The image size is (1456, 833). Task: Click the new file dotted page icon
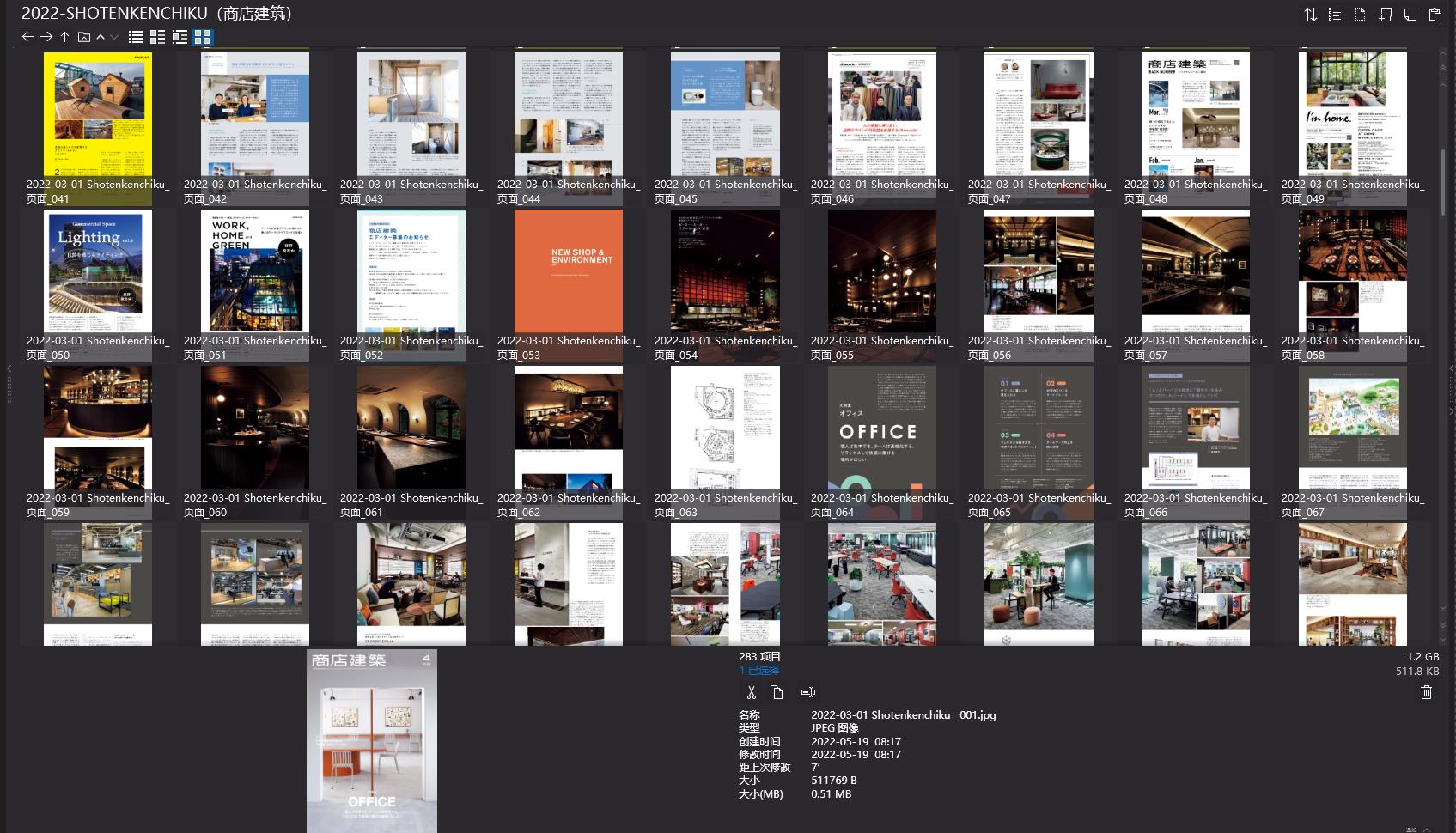(x=1360, y=15)
